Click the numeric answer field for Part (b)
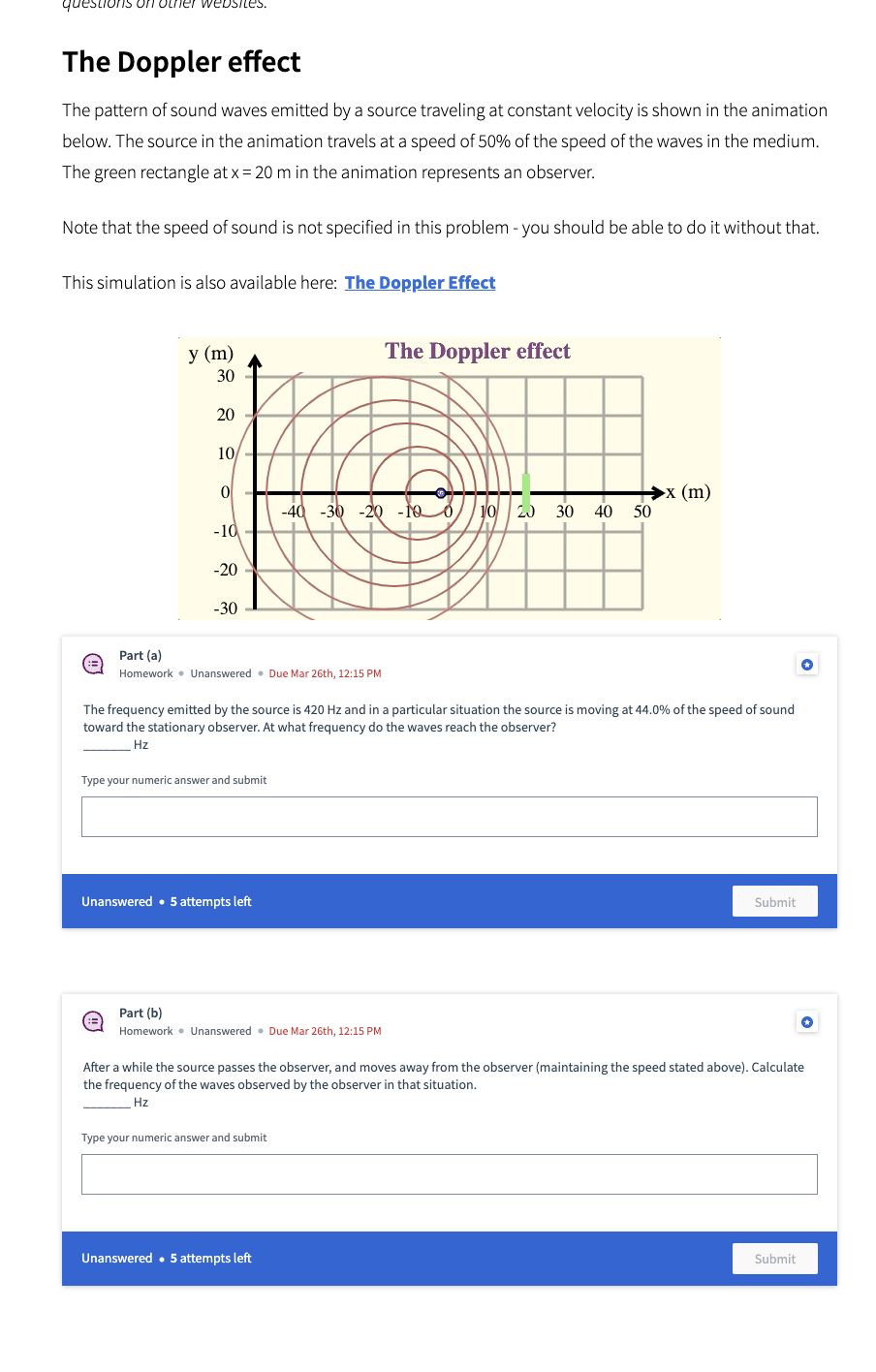 pyautogui.click(x=450, y=1173)
